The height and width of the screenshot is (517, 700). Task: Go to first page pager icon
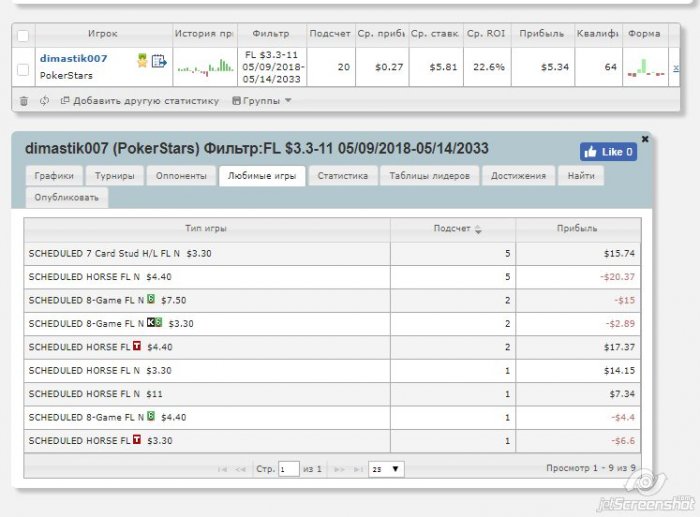click(x=222, y=469)
